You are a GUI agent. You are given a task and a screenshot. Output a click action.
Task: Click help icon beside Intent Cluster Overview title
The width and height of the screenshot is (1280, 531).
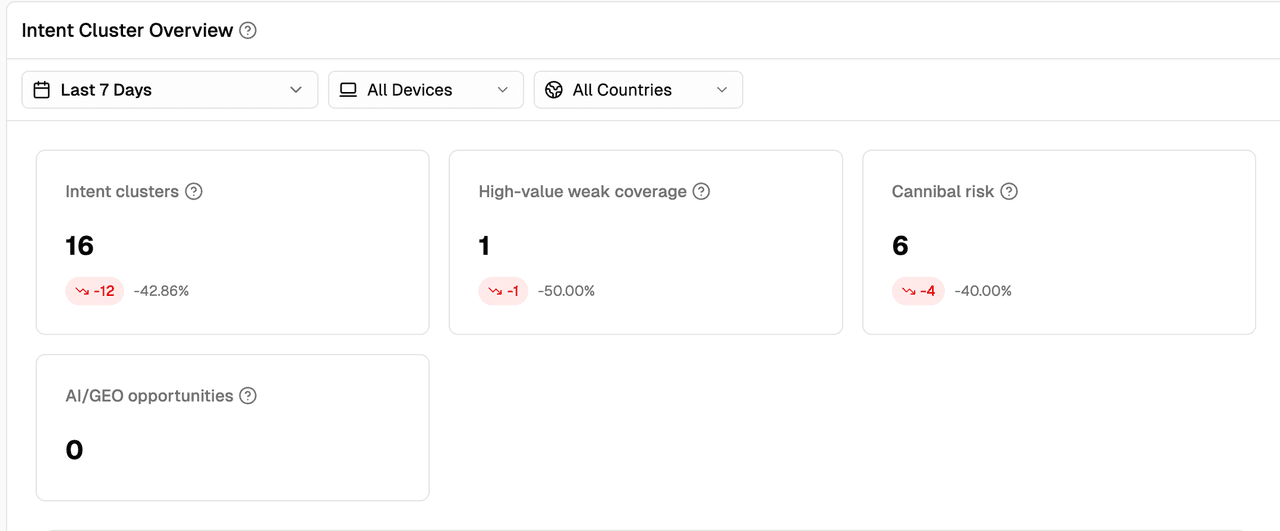coord(248,30)
